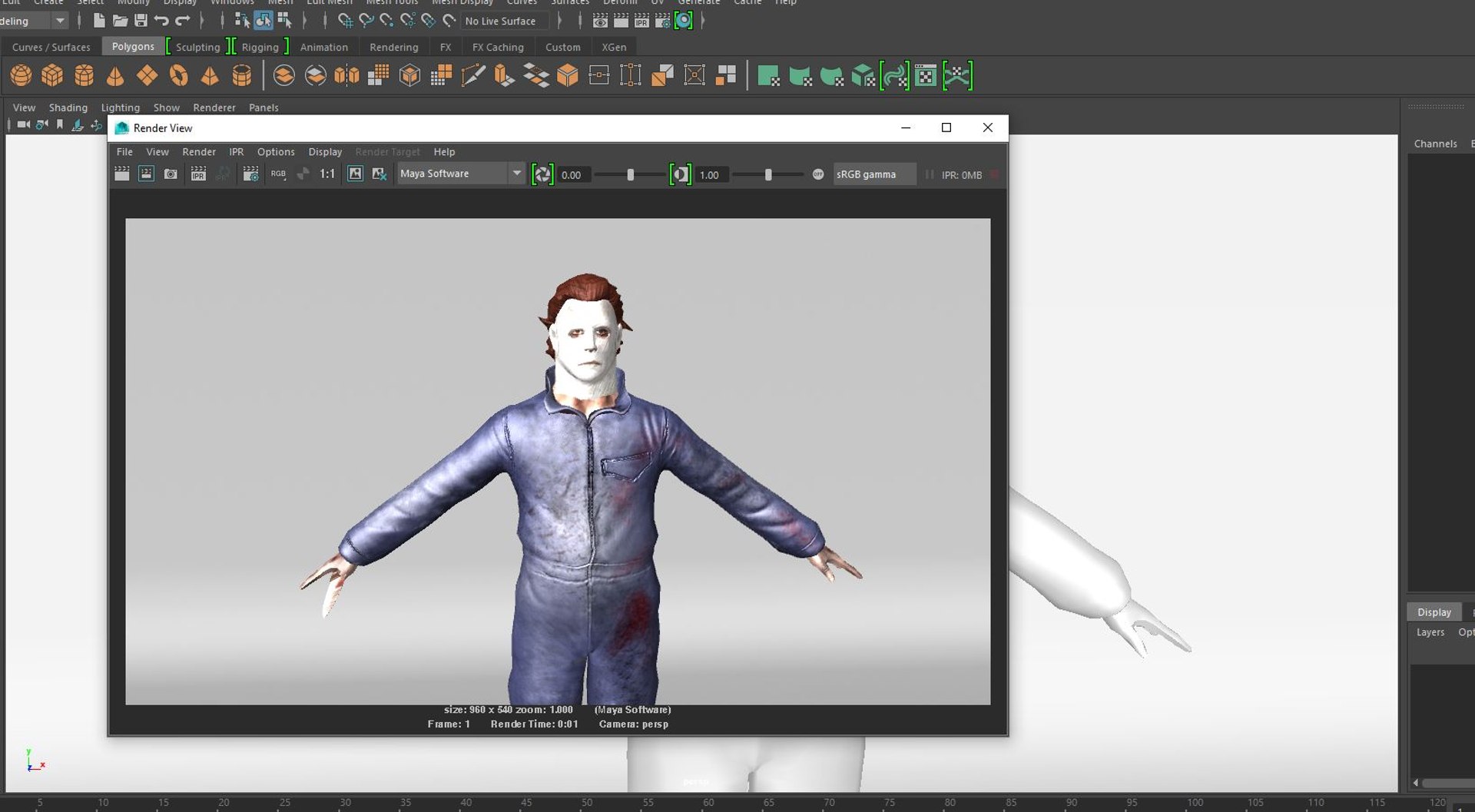The image size is (1475, 812).
Task: Create a polygon pyramid from the shelf
Action: (x=210, y=75)
